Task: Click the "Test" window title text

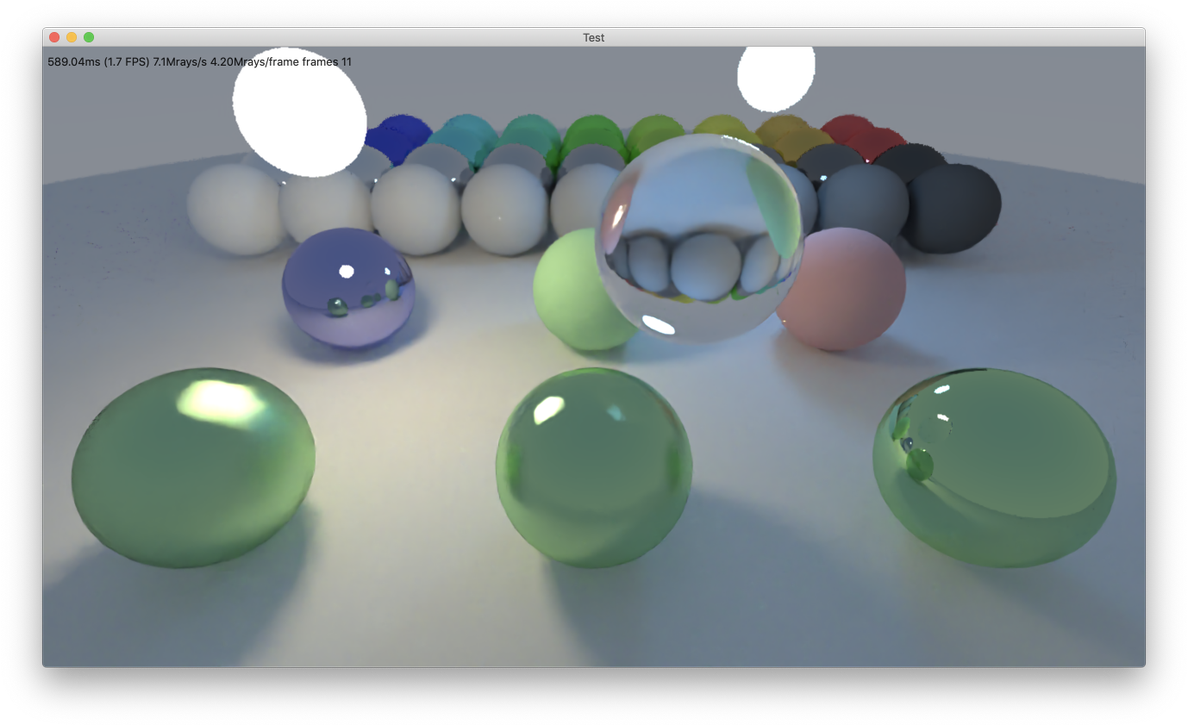Action: click(593, 37)
